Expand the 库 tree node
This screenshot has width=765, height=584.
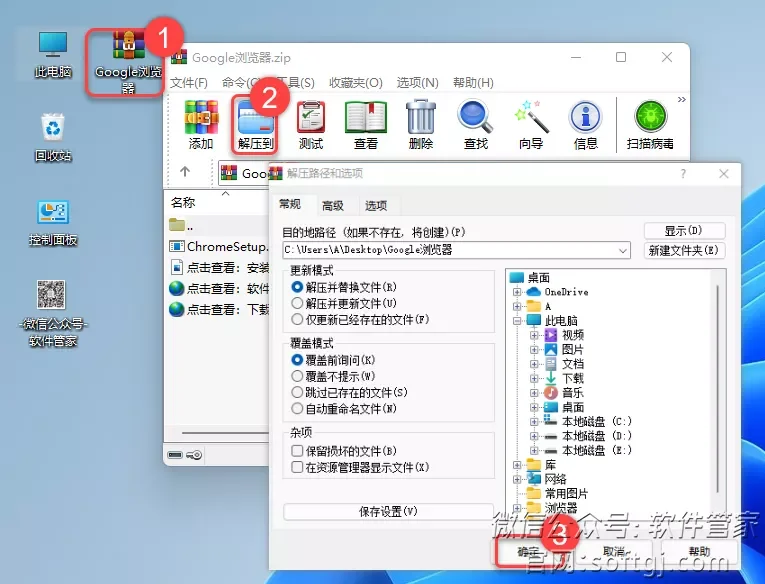coord(517,465)
